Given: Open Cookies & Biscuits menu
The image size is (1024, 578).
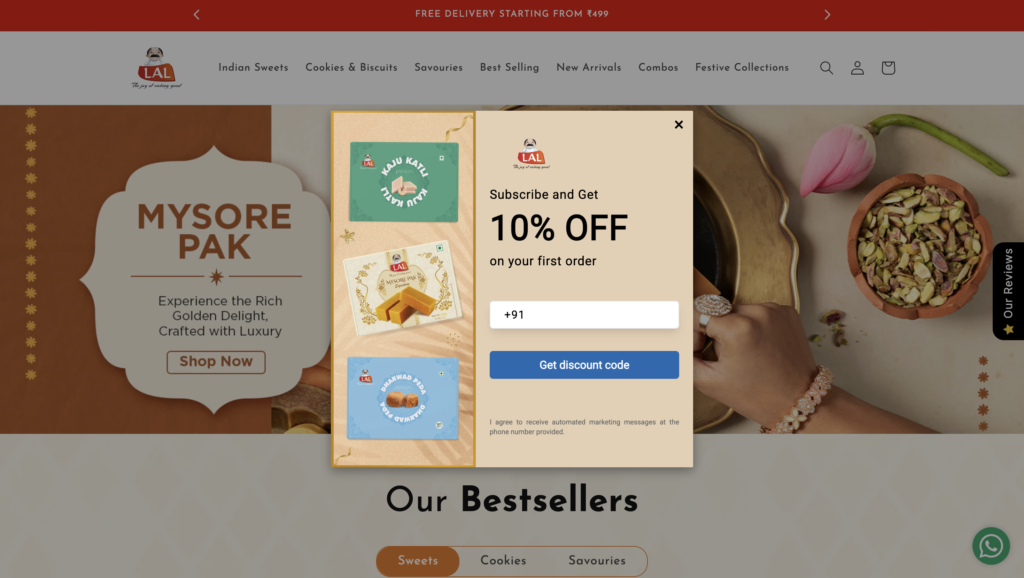Looking at the screenshot, I should [351, 68].
